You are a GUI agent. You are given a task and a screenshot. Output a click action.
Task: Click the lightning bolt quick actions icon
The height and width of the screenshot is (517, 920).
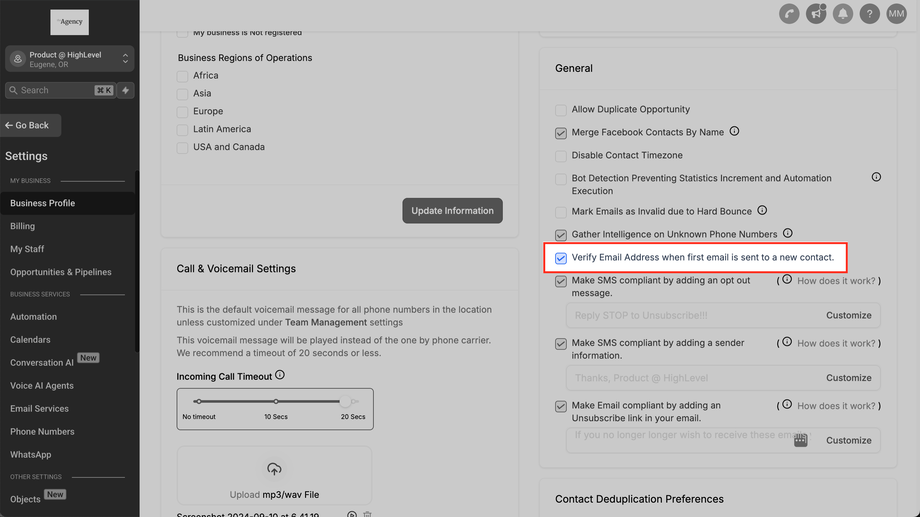[x=126, y=90]
